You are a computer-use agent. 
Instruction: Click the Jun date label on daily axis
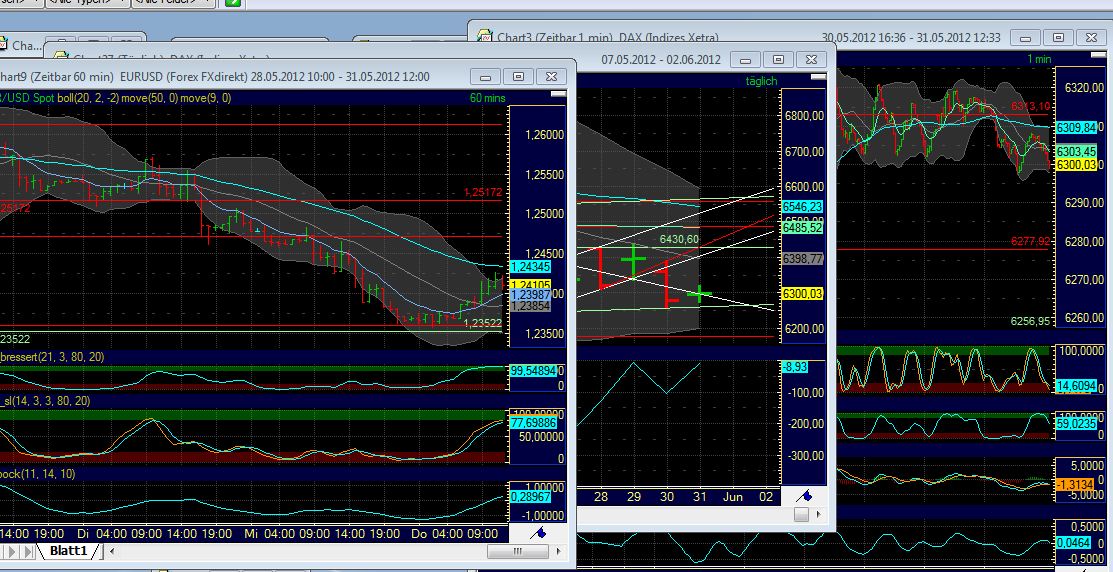tap(733, 497)
